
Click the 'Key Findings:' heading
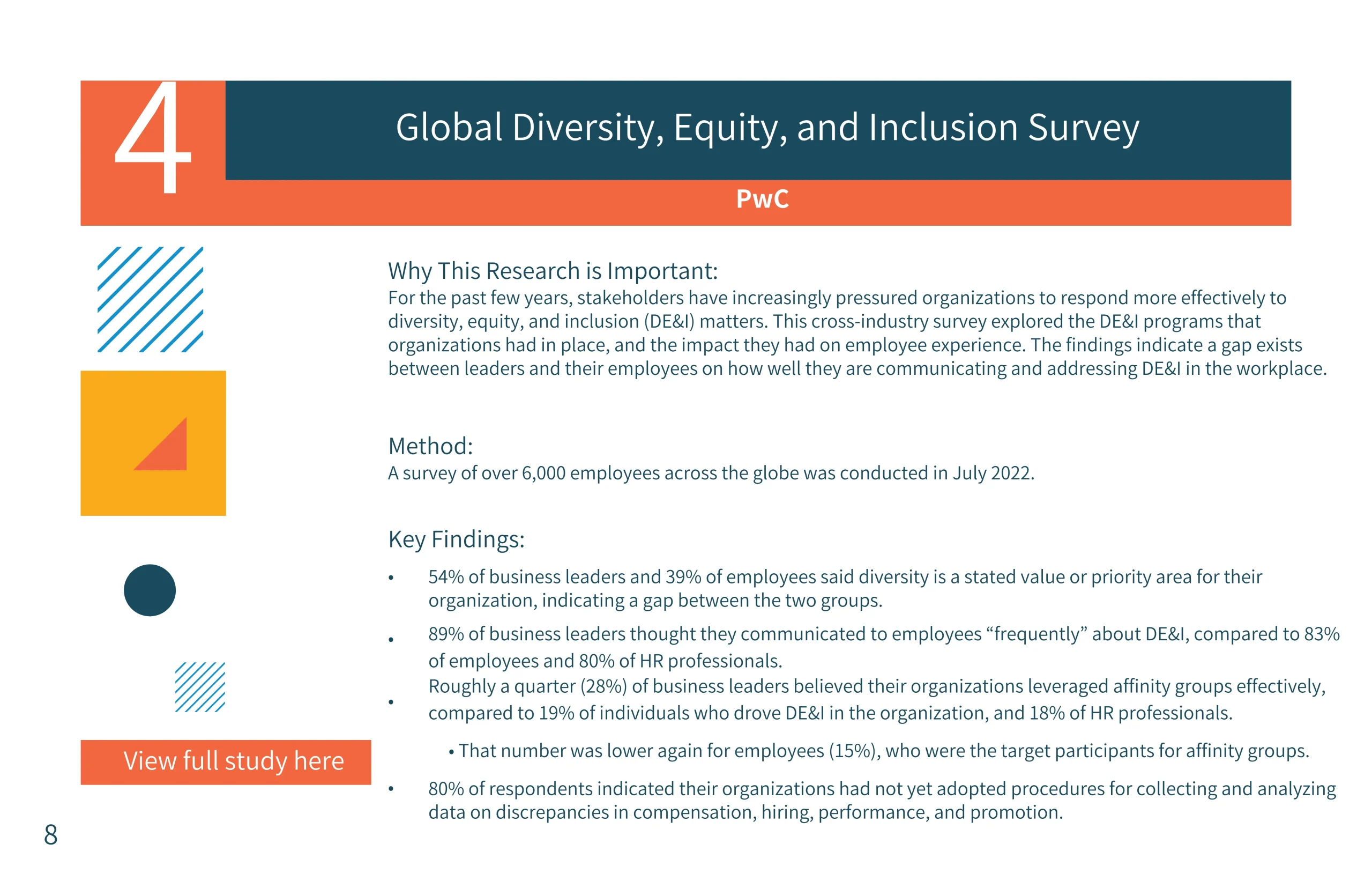coord(456,540)
